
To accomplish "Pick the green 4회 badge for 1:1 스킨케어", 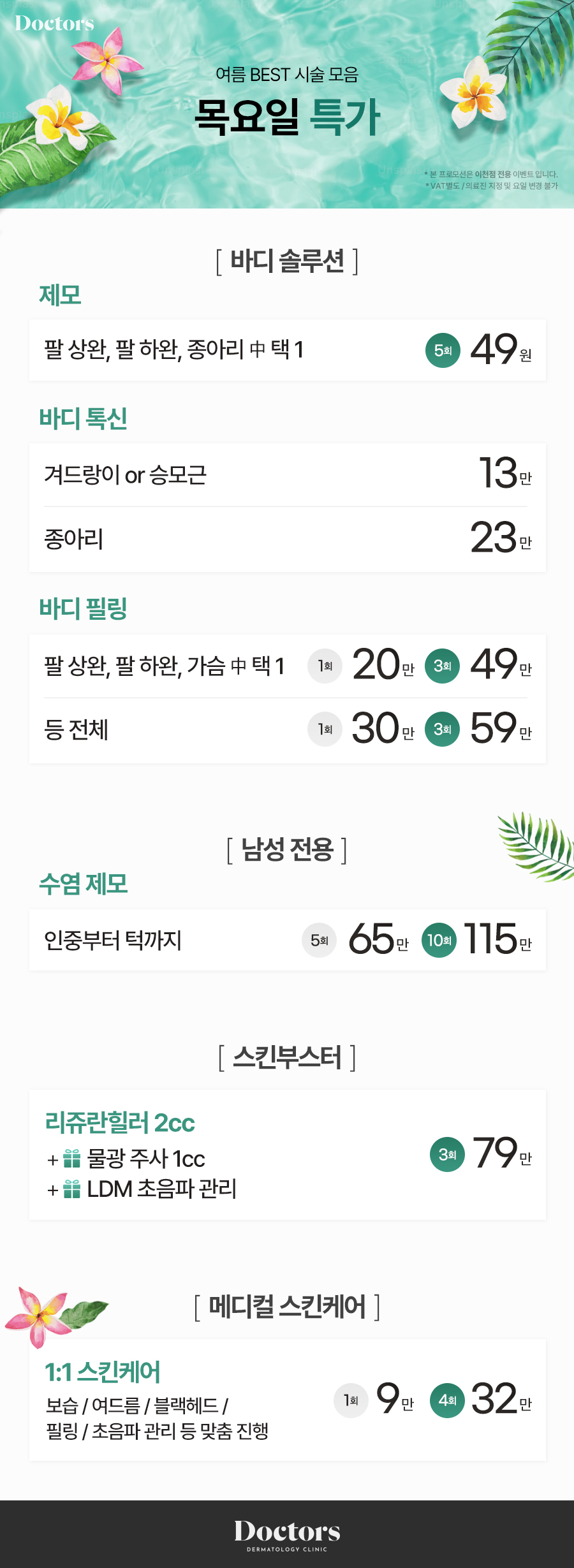I will point(447,1400).
